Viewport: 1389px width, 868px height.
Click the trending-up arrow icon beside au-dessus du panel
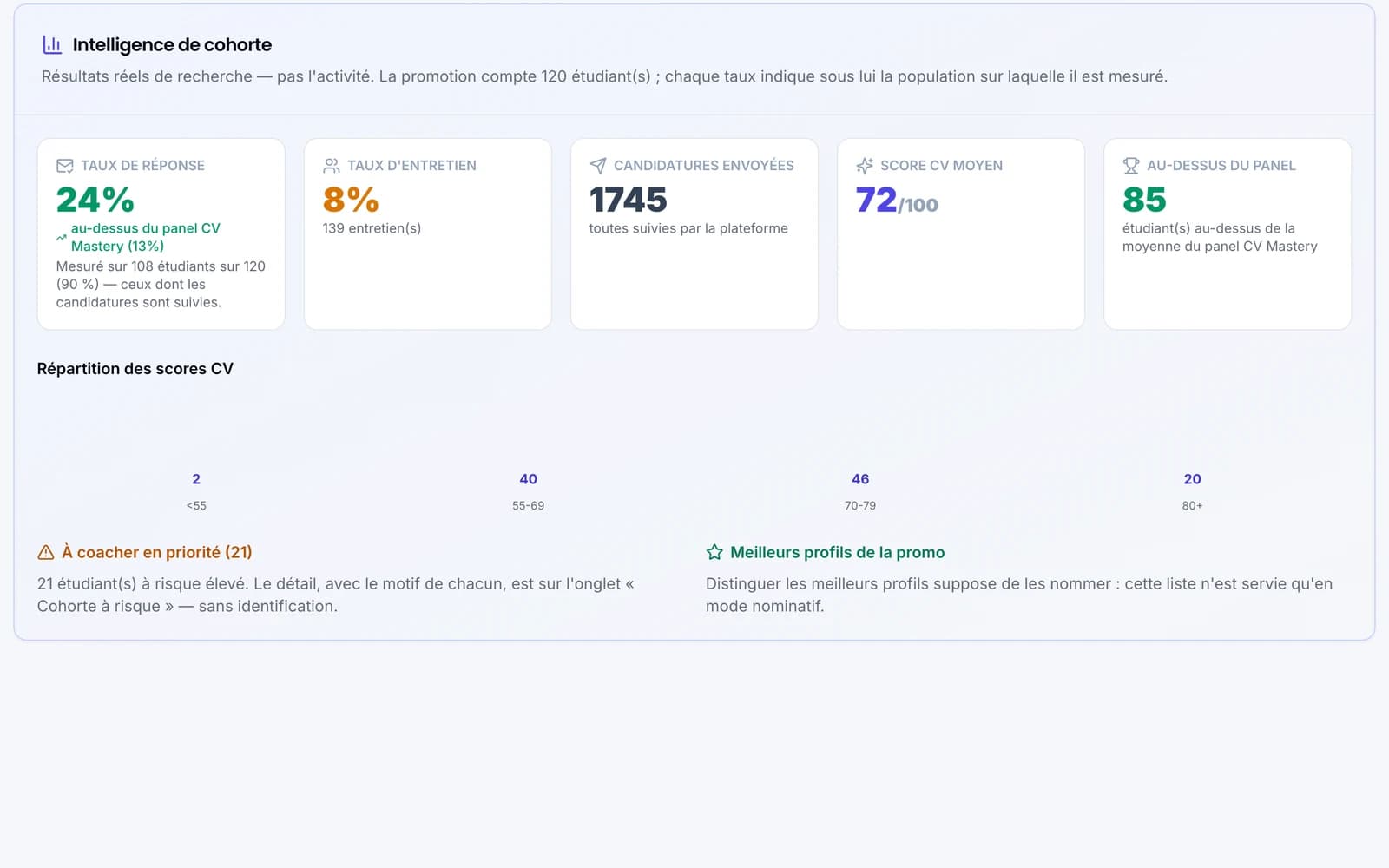point(62,237)
